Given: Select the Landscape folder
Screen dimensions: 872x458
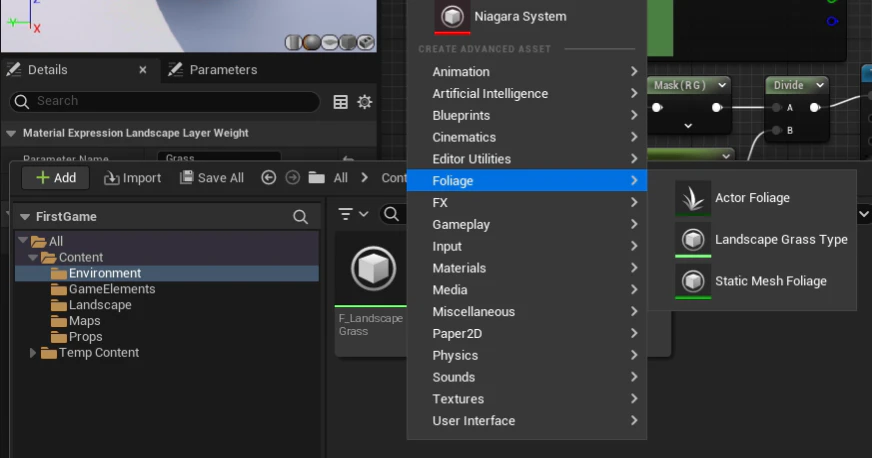Looking at the screenshot, I should click(167, 305).
